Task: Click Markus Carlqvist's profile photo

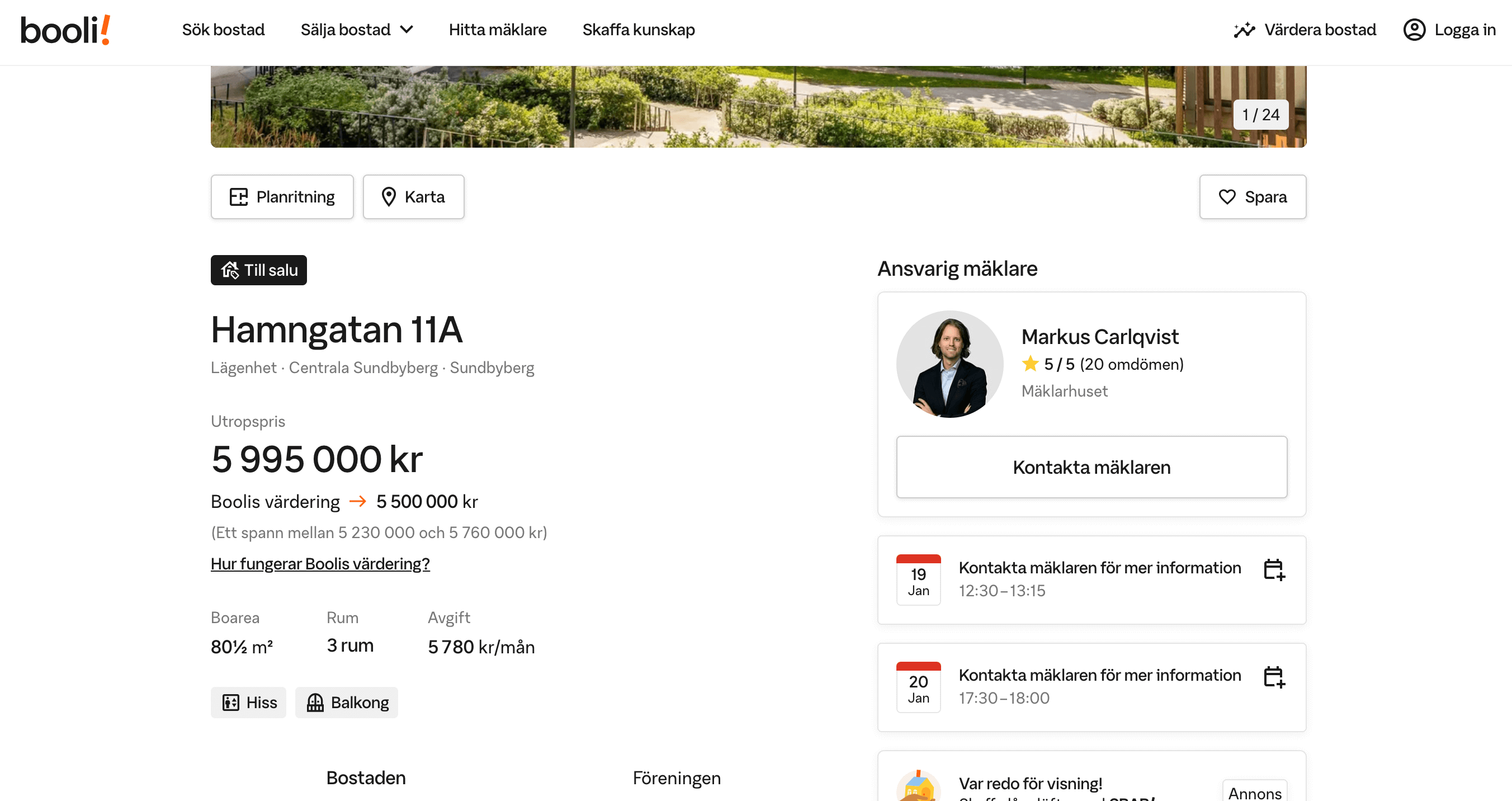Action: pyautogui.click(x=949, y=364)
